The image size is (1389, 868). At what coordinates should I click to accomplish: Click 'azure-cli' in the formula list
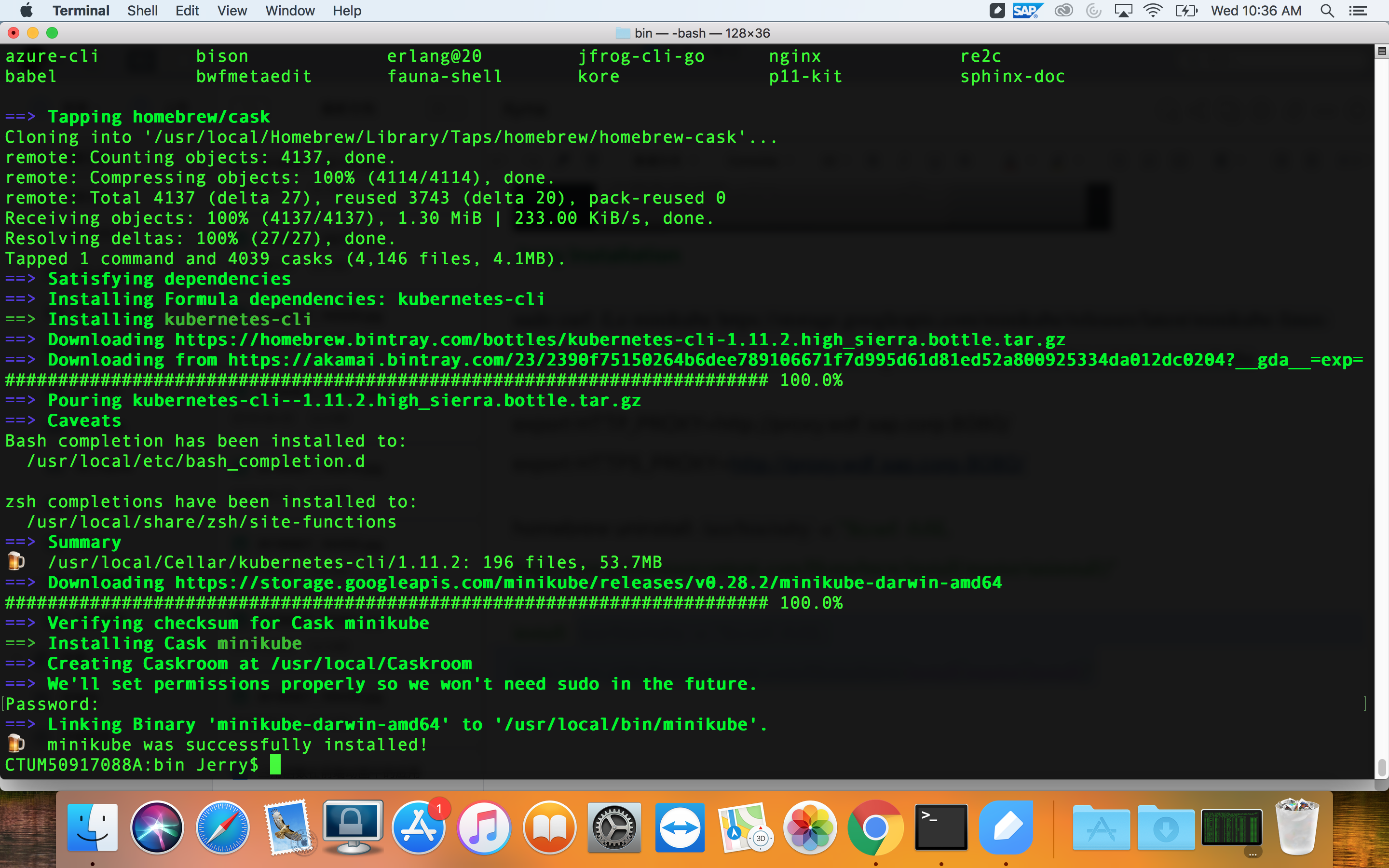click(x=52, y=55)
